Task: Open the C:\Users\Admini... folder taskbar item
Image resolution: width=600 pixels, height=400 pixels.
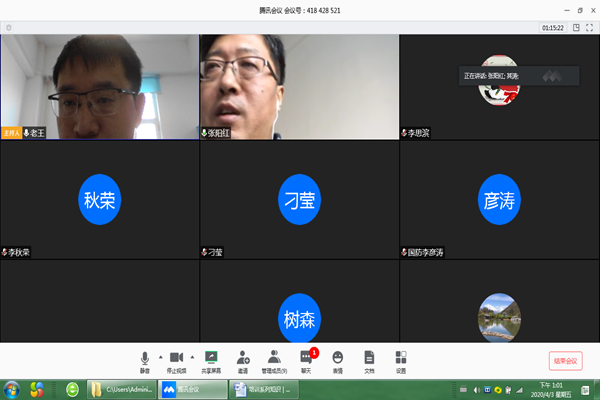Action: (x=122, y=390)
